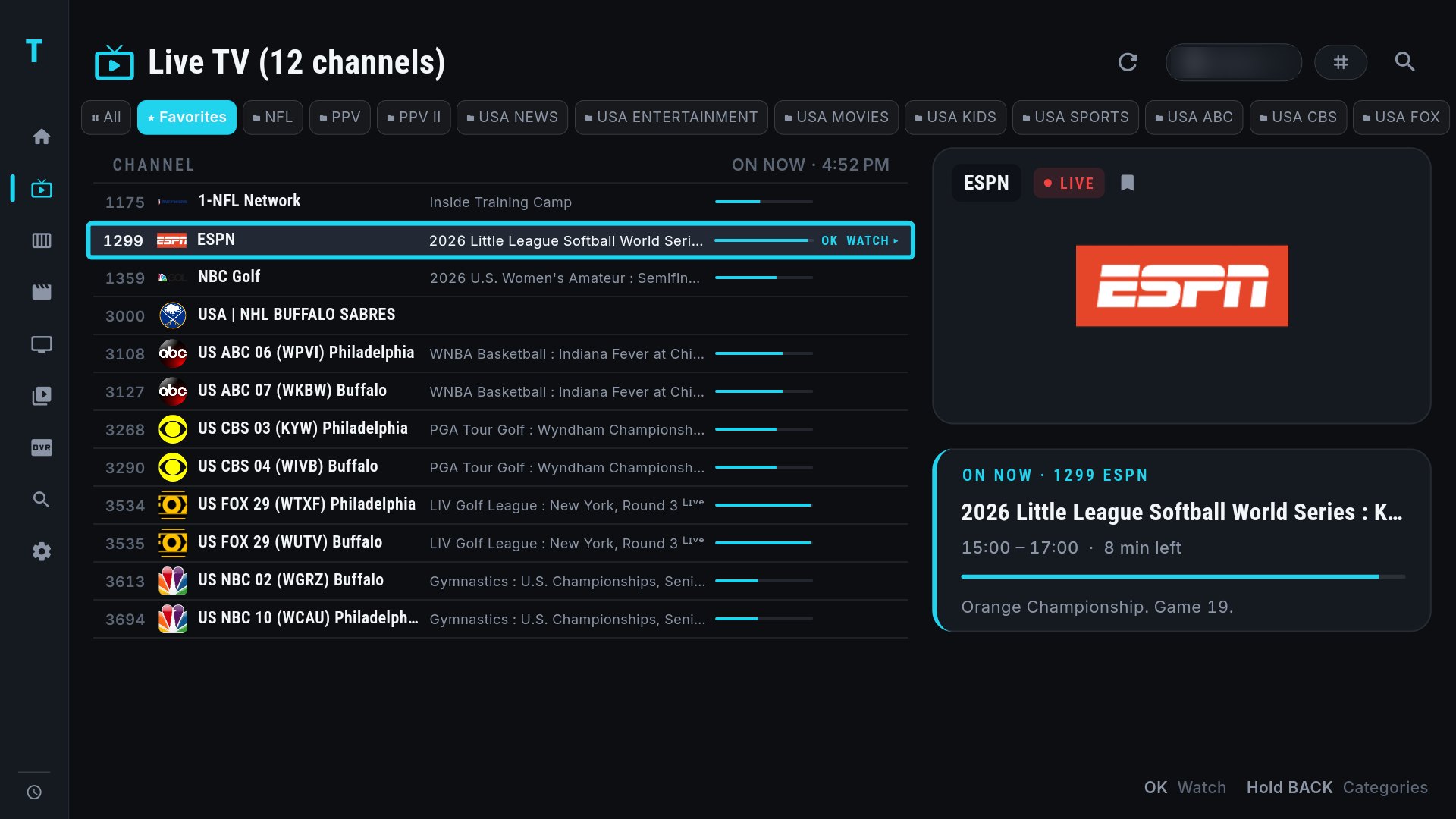The image size is (1456, 819).
Task: Open the USA CBS category
Action: pos(1298,118)
